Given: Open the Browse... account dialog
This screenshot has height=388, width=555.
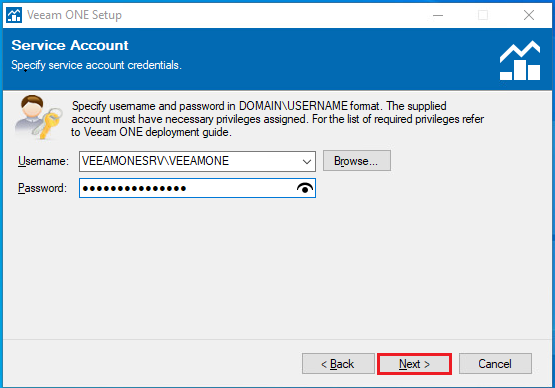Looking at the screenshot, I should click(x=356, y=161).
